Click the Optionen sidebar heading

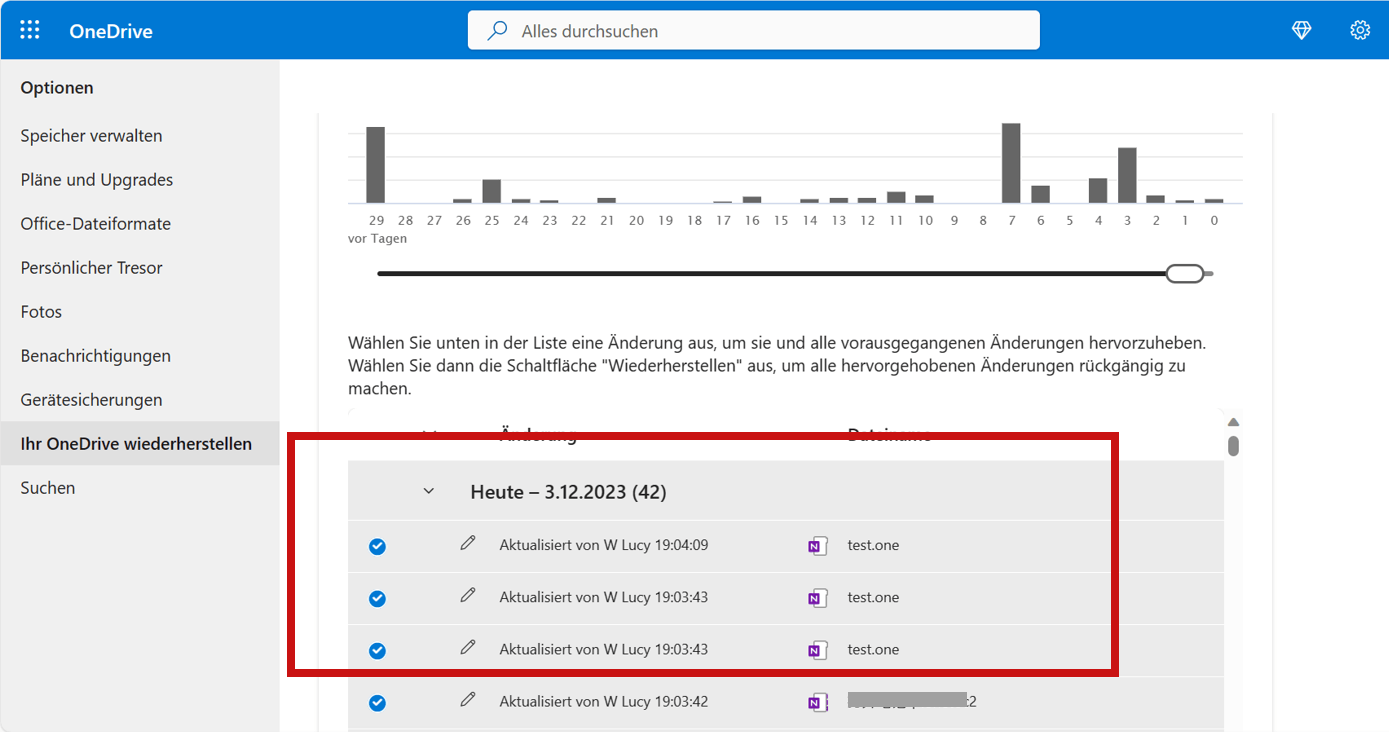57,88
